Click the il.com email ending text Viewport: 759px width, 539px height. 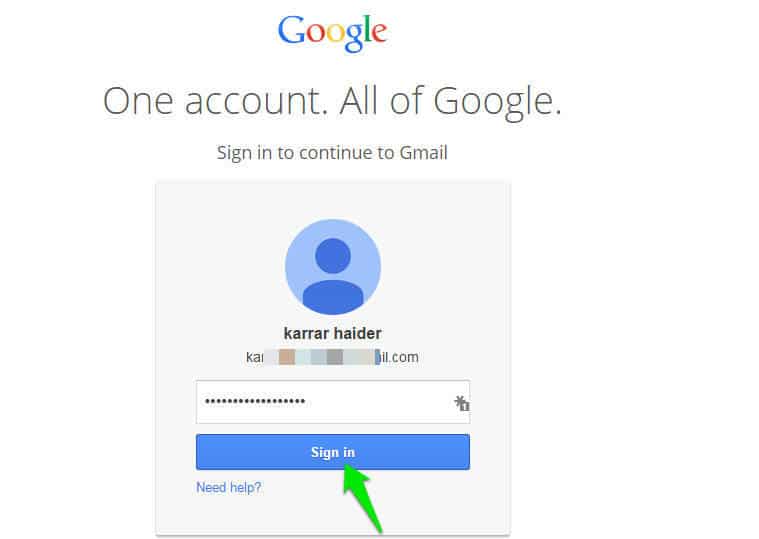pyautogui.click(x=399, y=357)
